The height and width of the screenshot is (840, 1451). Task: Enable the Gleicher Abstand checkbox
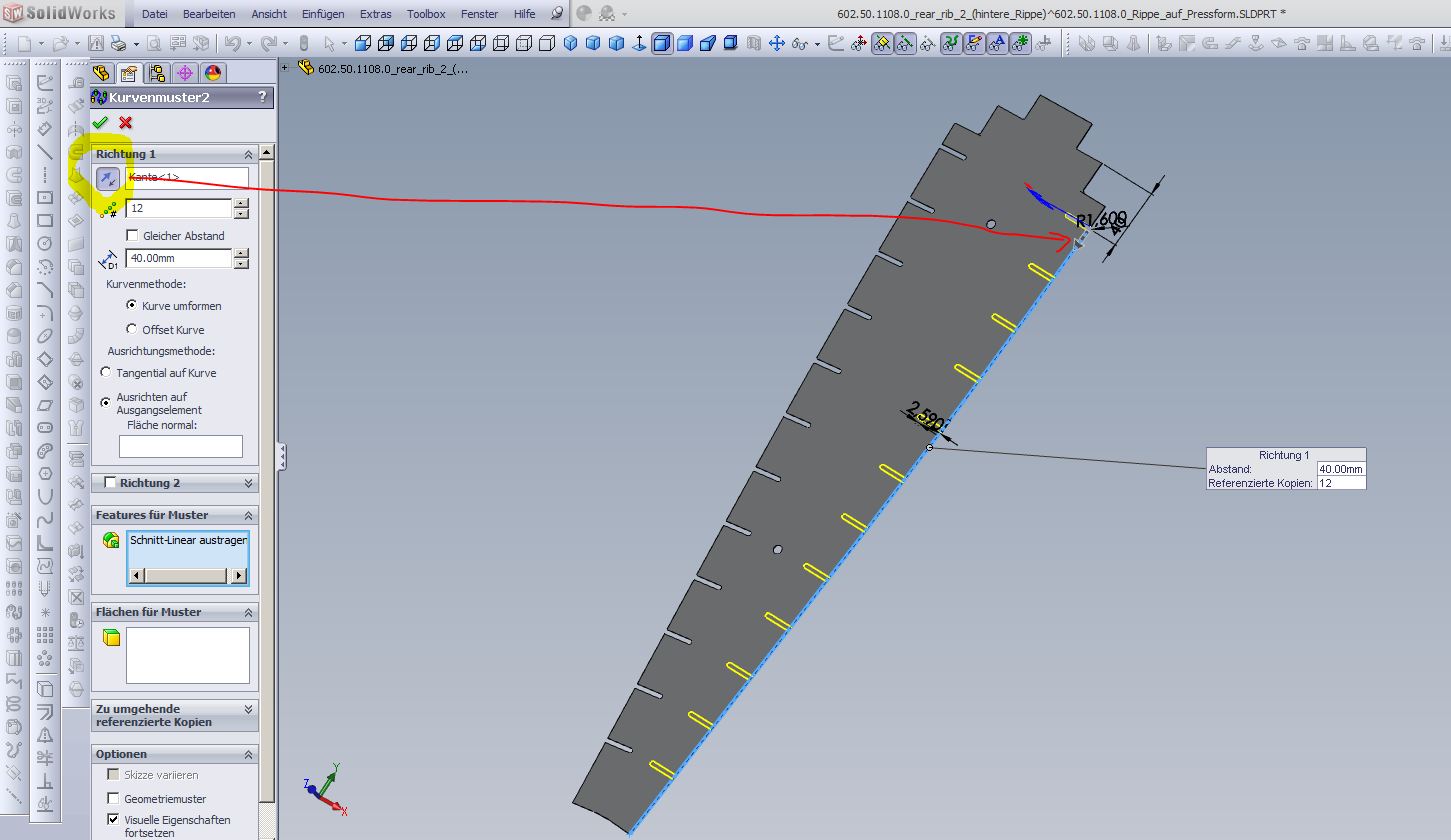[x=133, y=236]
